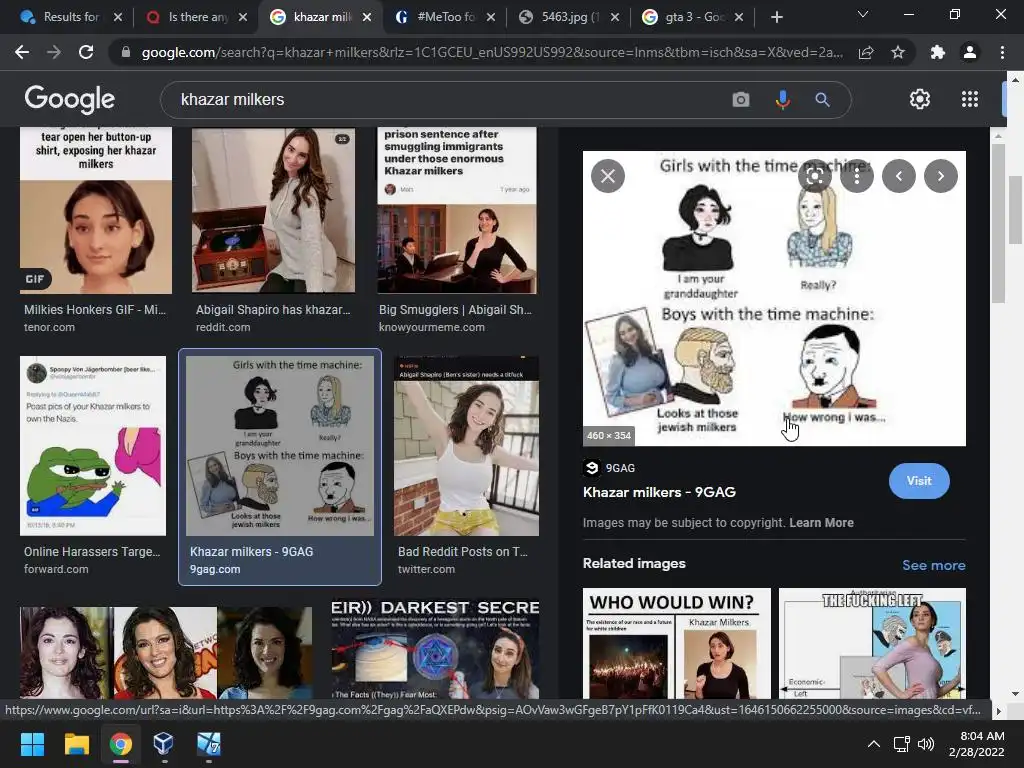Switch to the "#MeToo fo" tab
This screenshot has width=1024, height=768.
pyautogui.click(x=446, y=17)
